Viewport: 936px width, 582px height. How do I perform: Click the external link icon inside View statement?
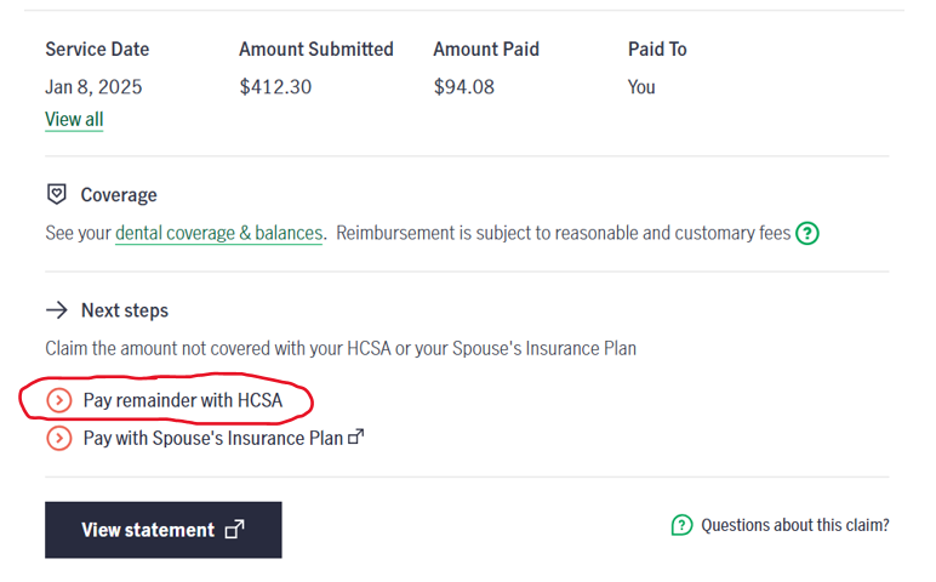235,530
